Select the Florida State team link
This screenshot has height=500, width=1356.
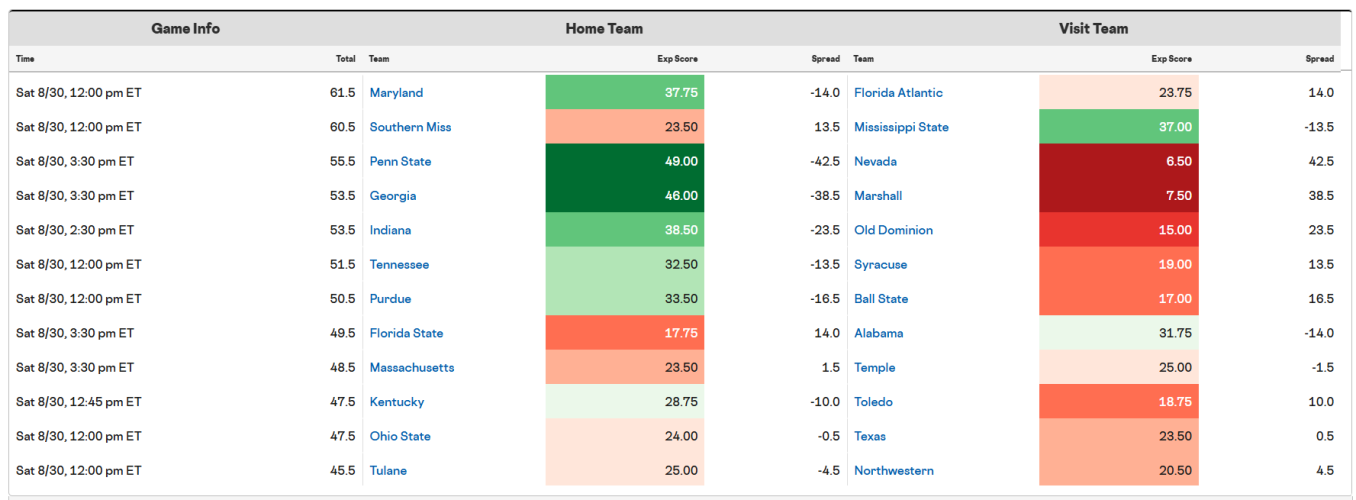pyautogui.click(x=406, y=333)
